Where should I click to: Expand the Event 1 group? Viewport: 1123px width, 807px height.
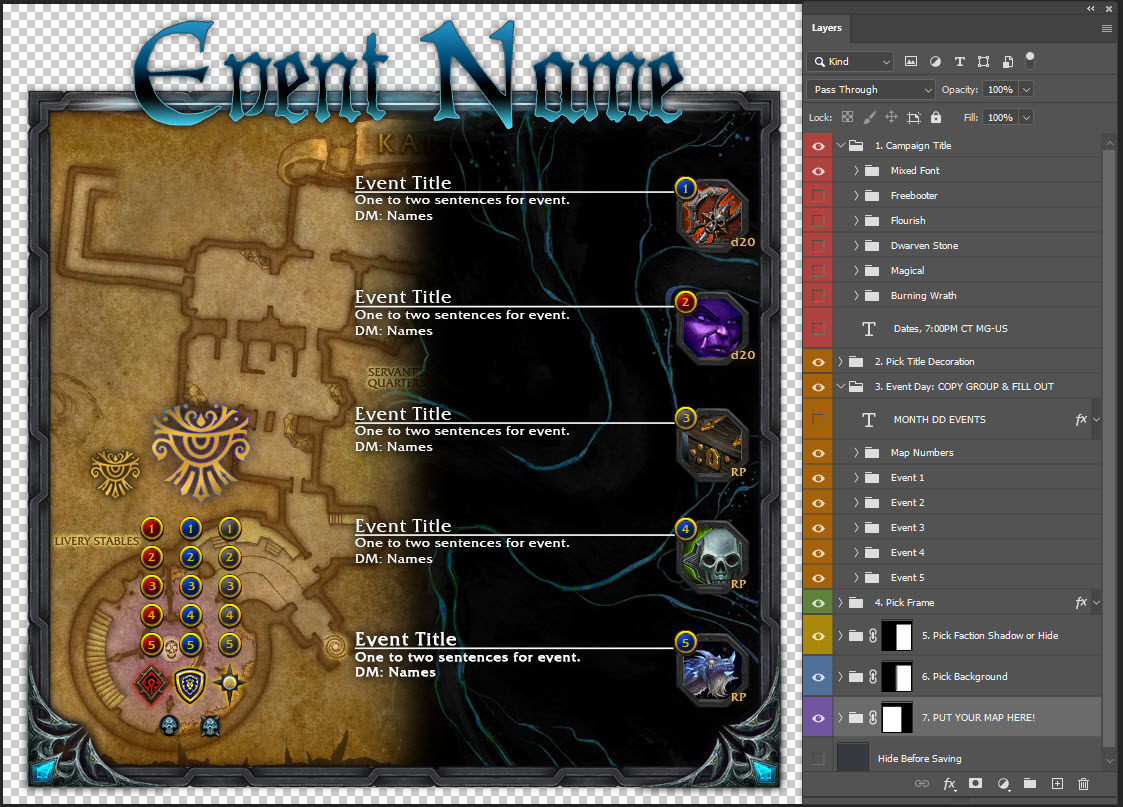point(856,478)
